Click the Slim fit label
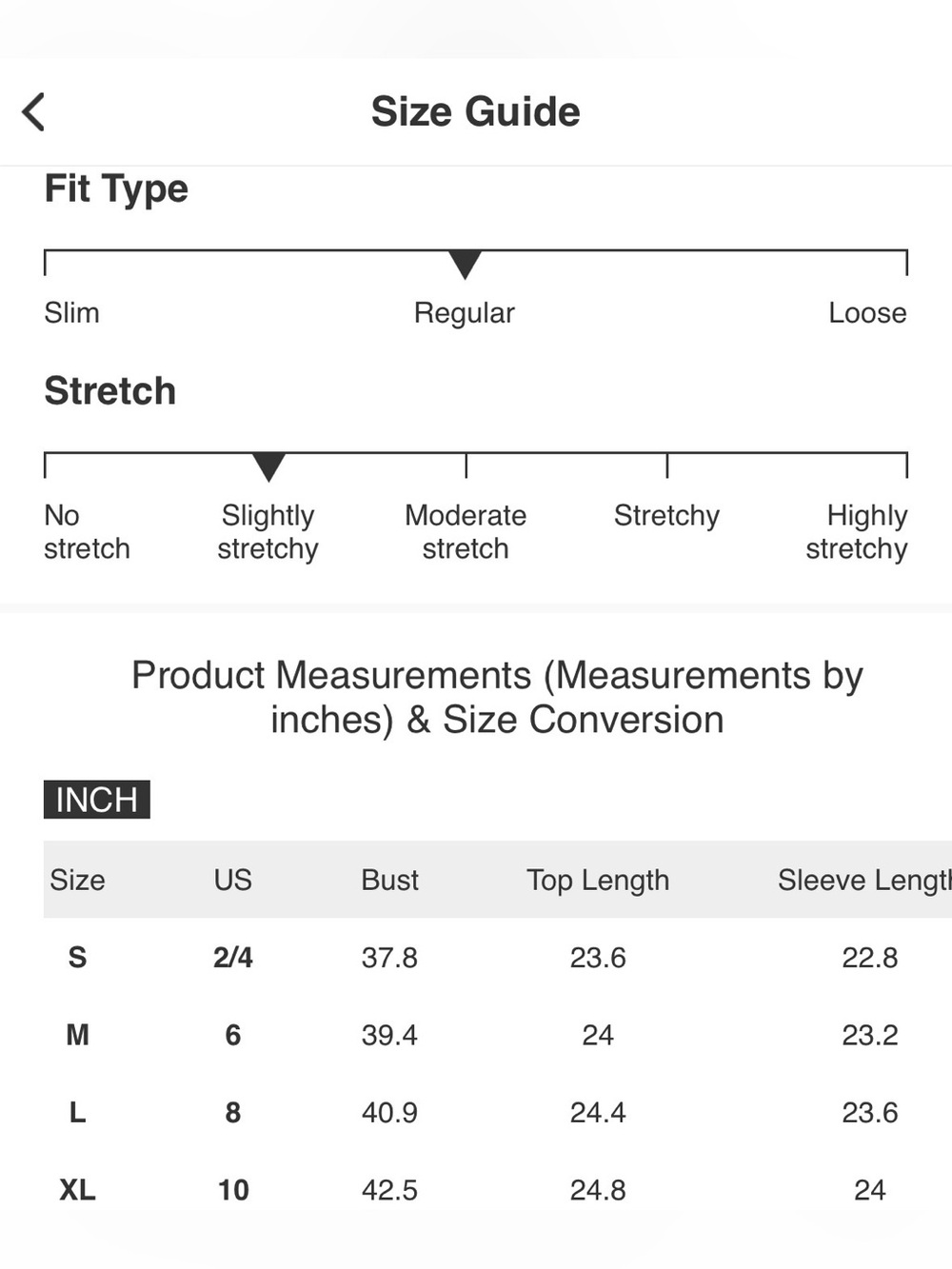Image resolution: width=952 pixels, height=1269 pixels. pos(71,312)
